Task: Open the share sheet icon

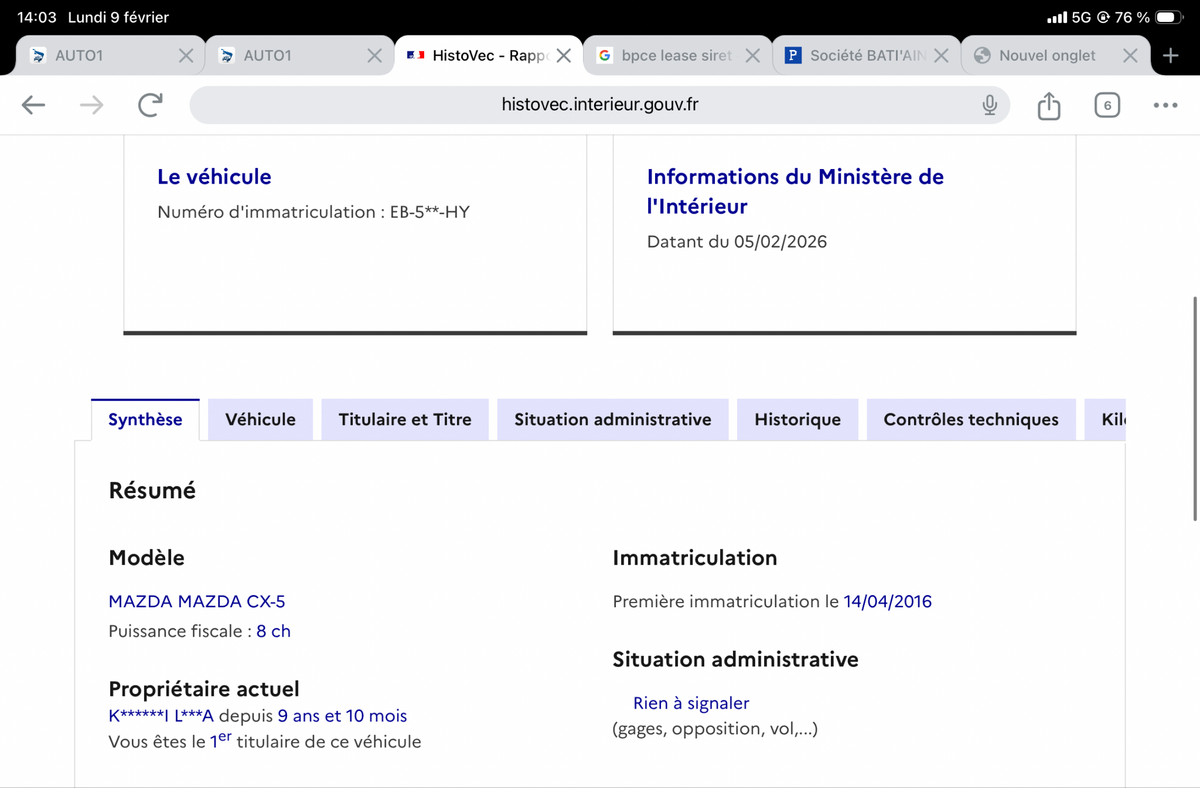Action: click(1048, 105)
